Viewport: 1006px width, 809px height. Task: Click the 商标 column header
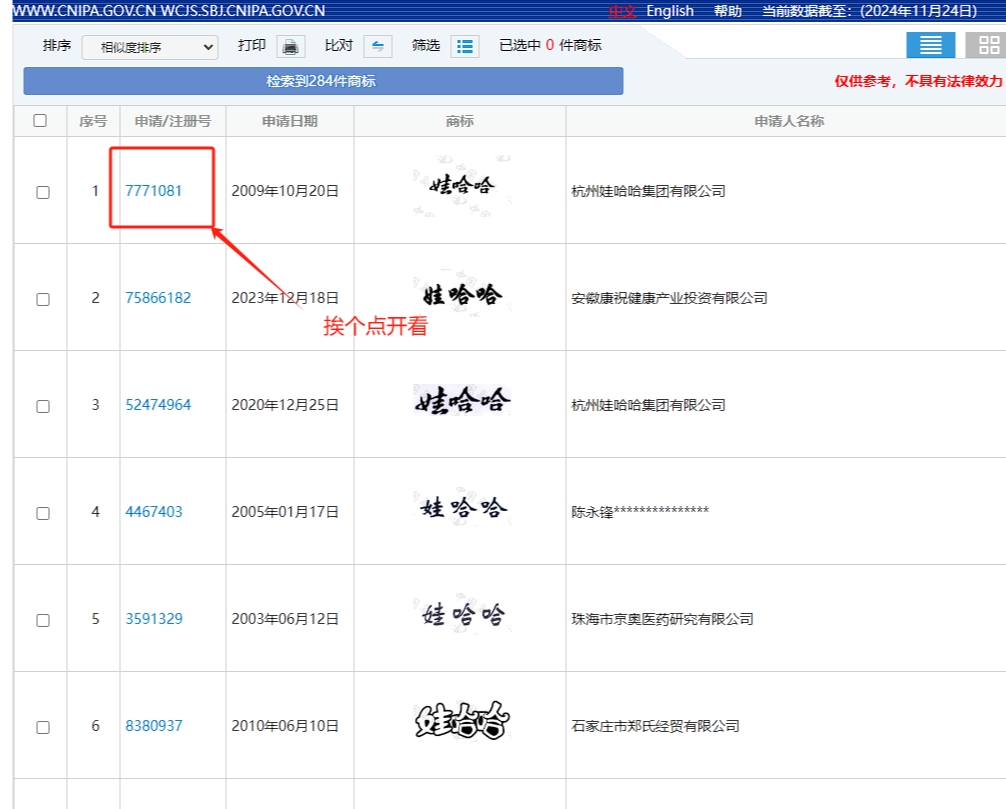pos(459,121)
